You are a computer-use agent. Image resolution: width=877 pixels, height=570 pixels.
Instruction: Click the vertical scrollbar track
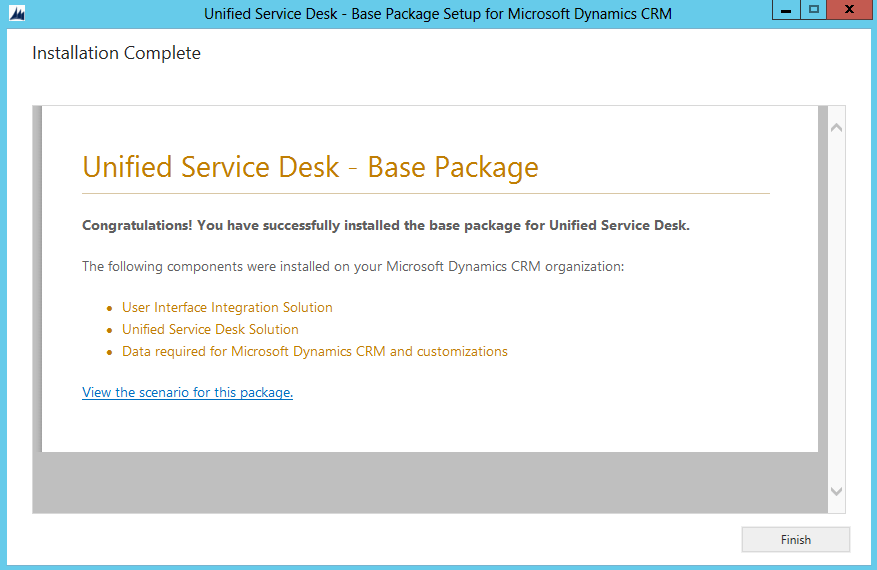coord(836,310)
